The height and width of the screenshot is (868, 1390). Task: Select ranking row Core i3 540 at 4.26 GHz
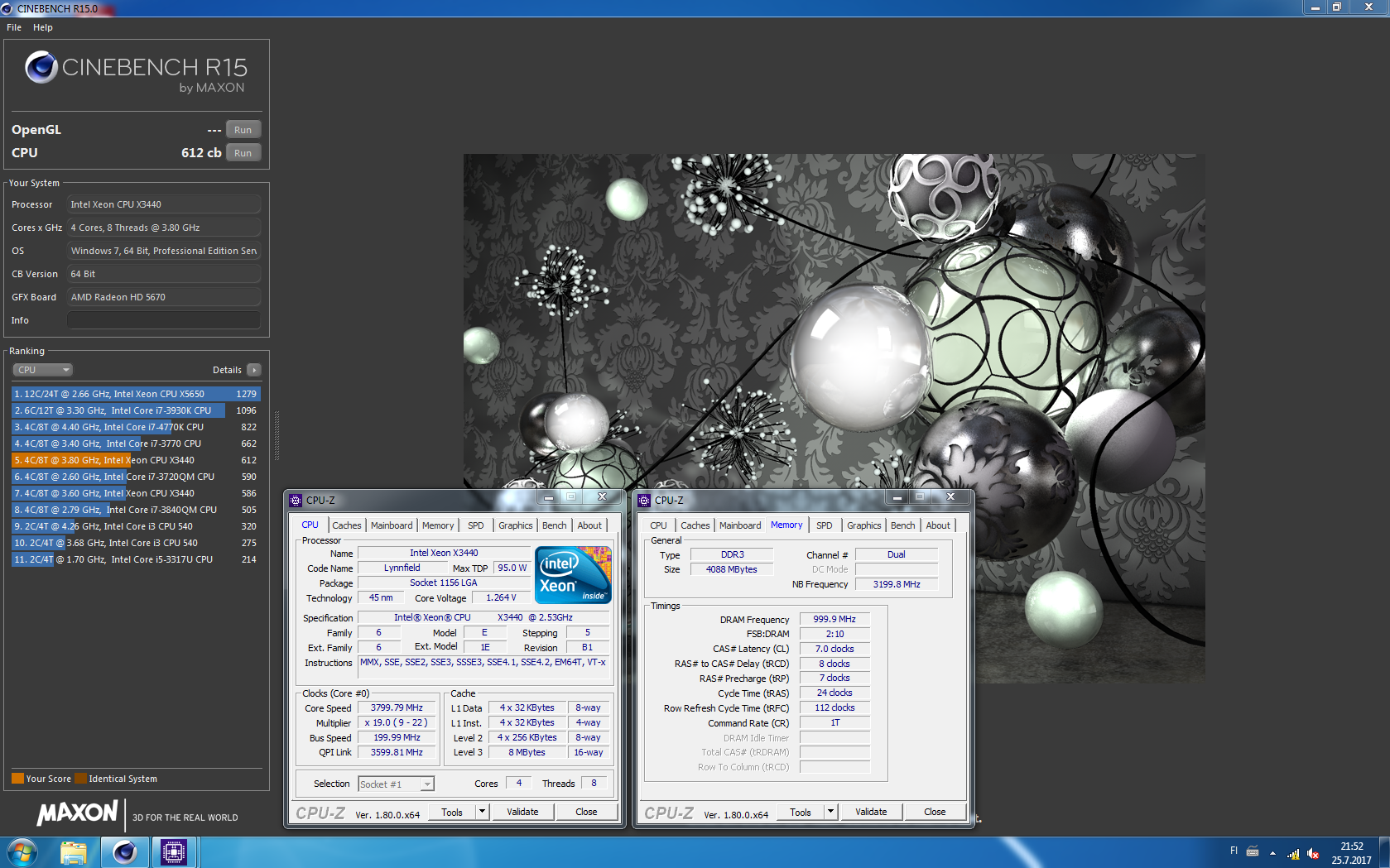coord(136,526)
